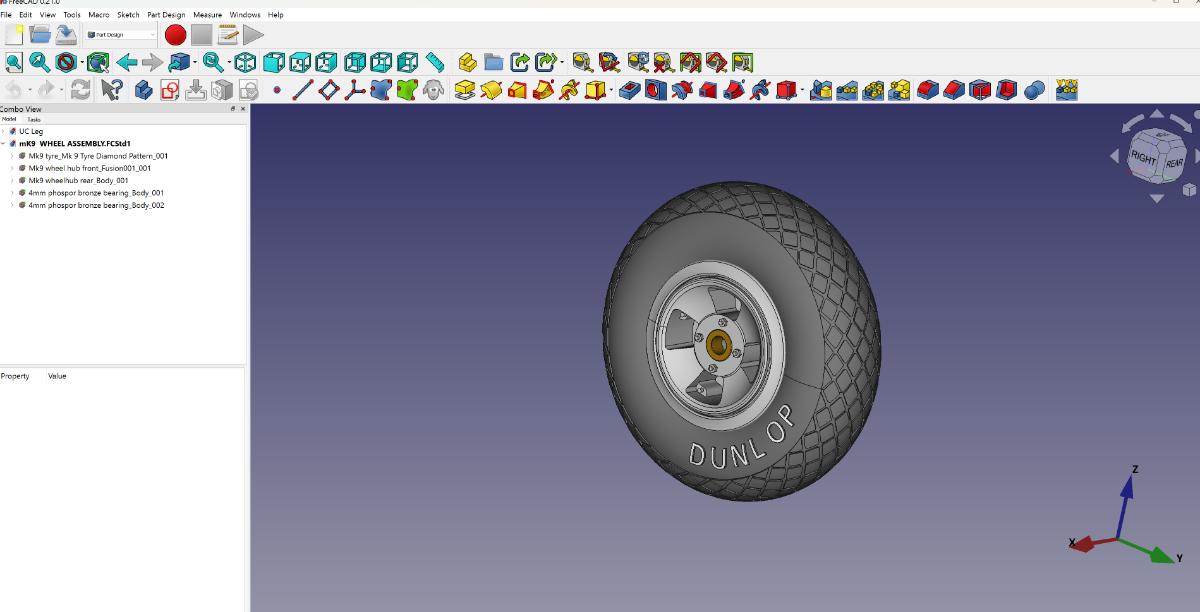Expand the UC Leg tree item
Image resolution: width=1200 pixels, height=612 pixels.
[x=4, y=131]
